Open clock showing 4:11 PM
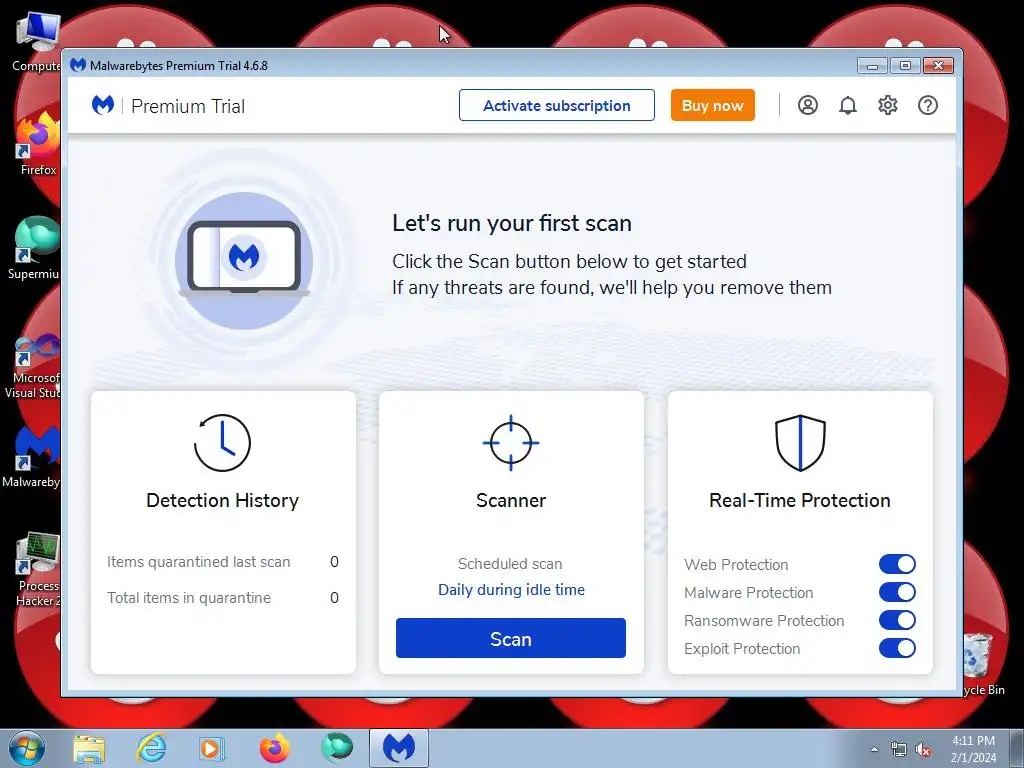The height and width of the screenshot is (768, 1024). pos(973,749)
